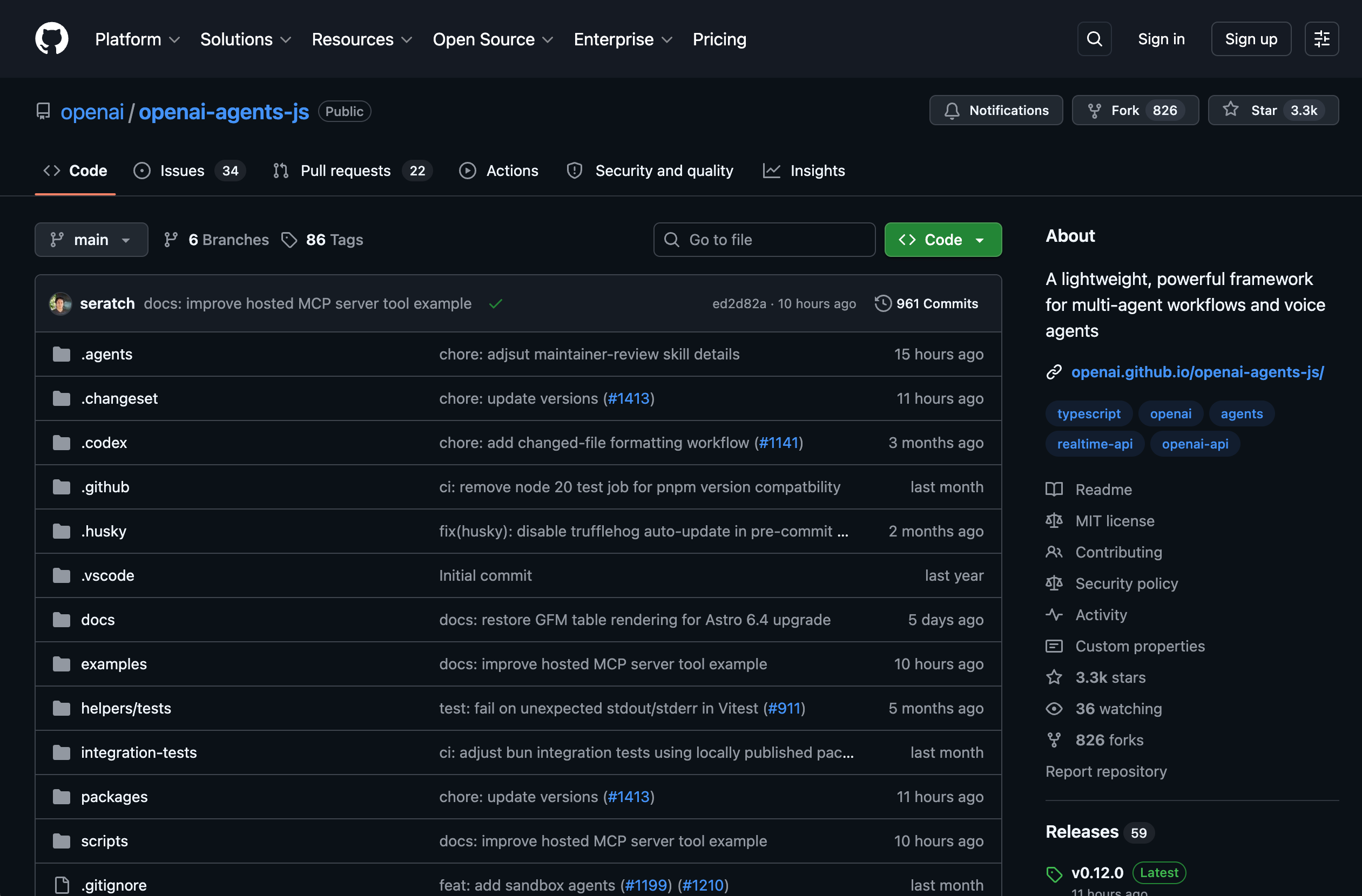Expand the Enterprise menu
This screenshot has height=896, width=1362.
(623, 39)
